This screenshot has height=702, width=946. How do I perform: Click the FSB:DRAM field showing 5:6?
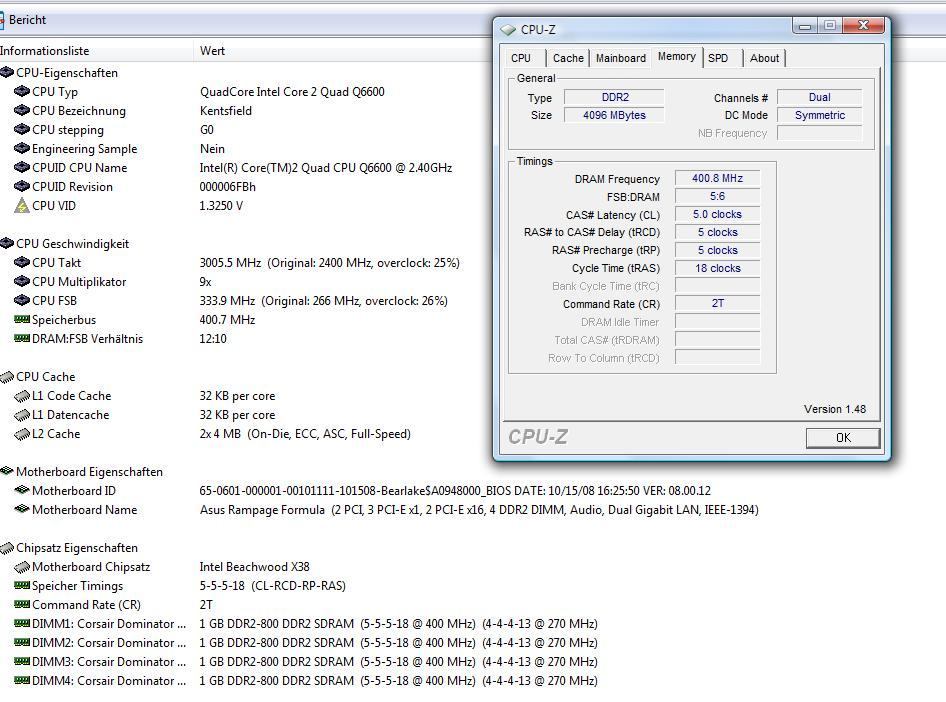click(717, 197)
